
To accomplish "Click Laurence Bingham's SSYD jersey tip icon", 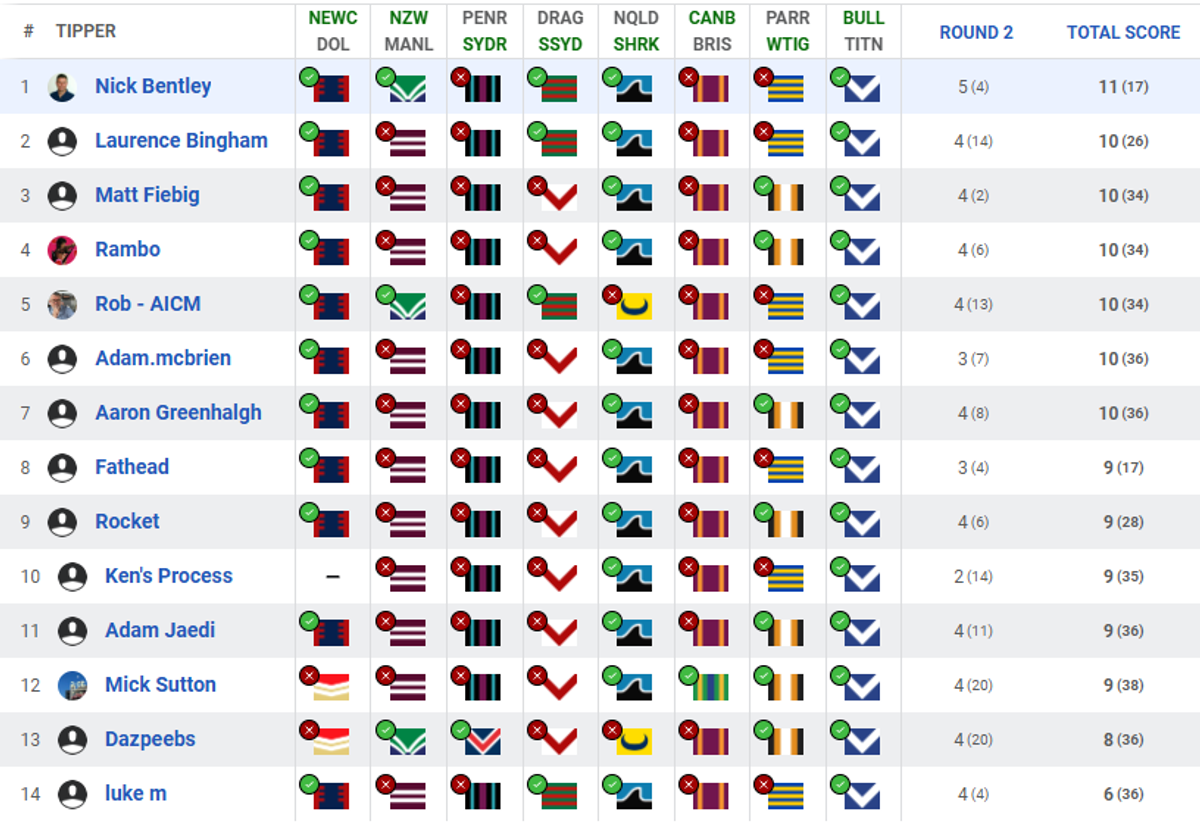I will click(x=554, y=139).
